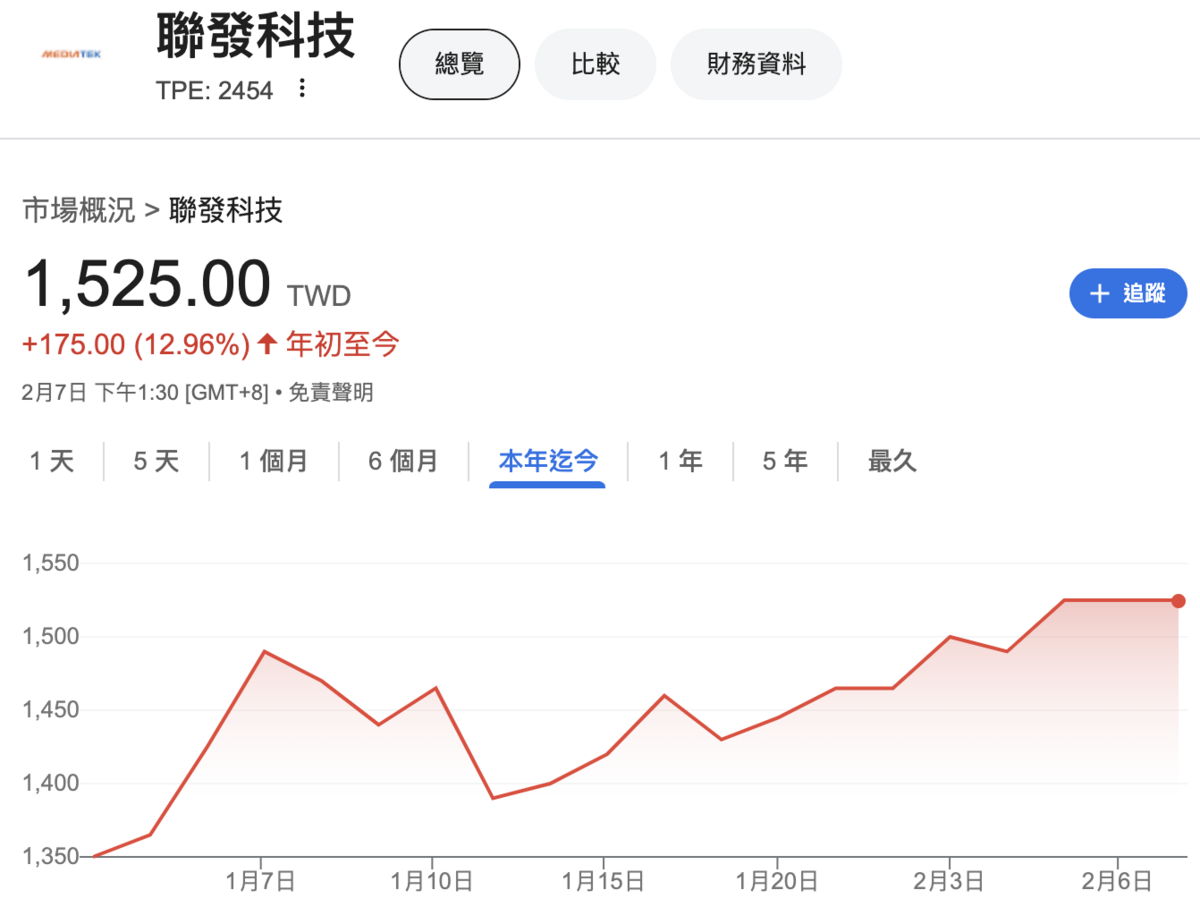Switch chart to the 1 年 range
The height and width of the screenshot is (907, 1200).
pyautogui.click(x=680, y=461)
